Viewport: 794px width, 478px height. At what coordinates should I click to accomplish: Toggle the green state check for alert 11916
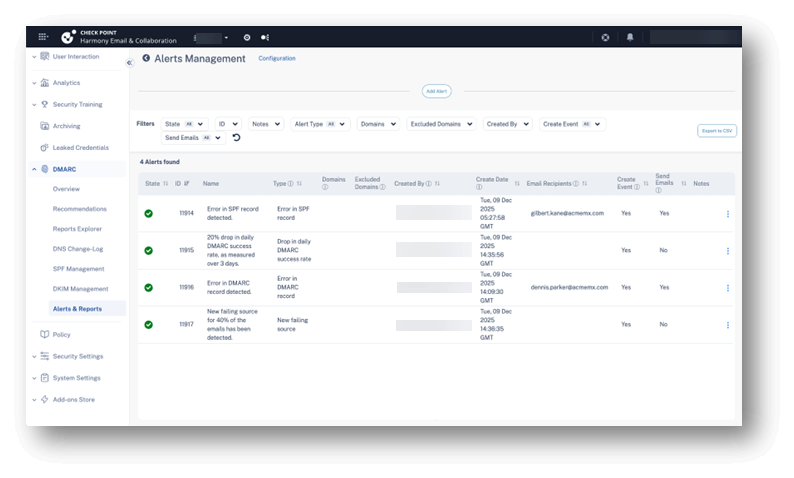tap(149, 287)
